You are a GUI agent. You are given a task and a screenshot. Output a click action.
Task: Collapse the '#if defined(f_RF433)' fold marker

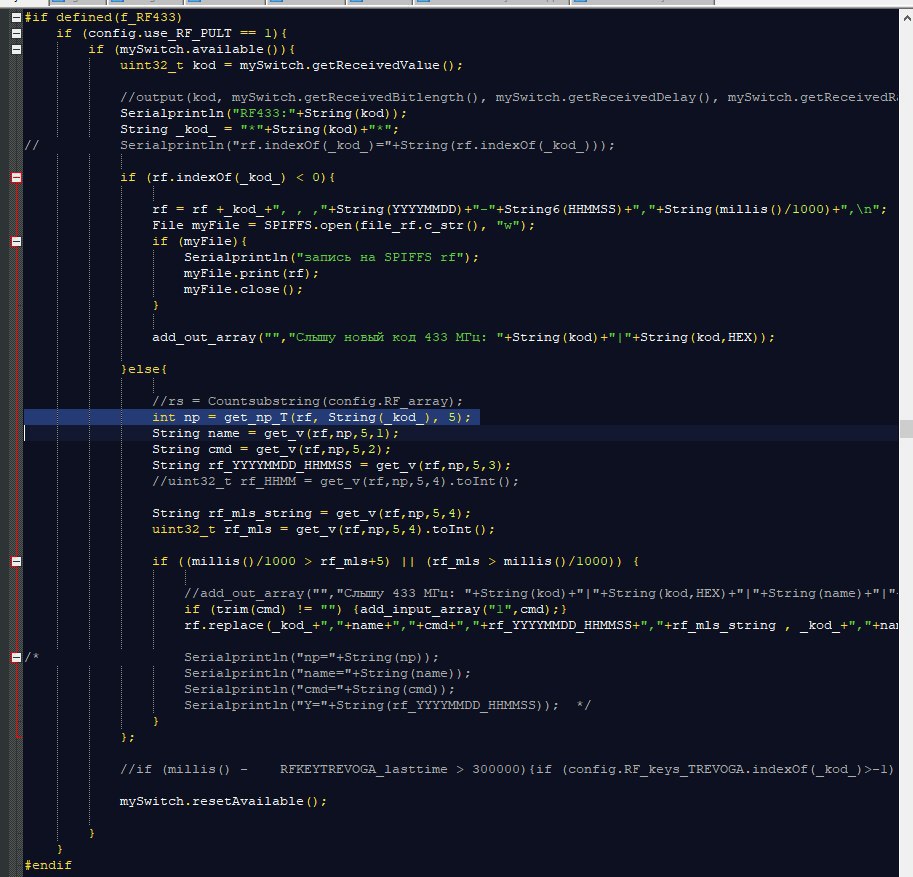point(16,17)
